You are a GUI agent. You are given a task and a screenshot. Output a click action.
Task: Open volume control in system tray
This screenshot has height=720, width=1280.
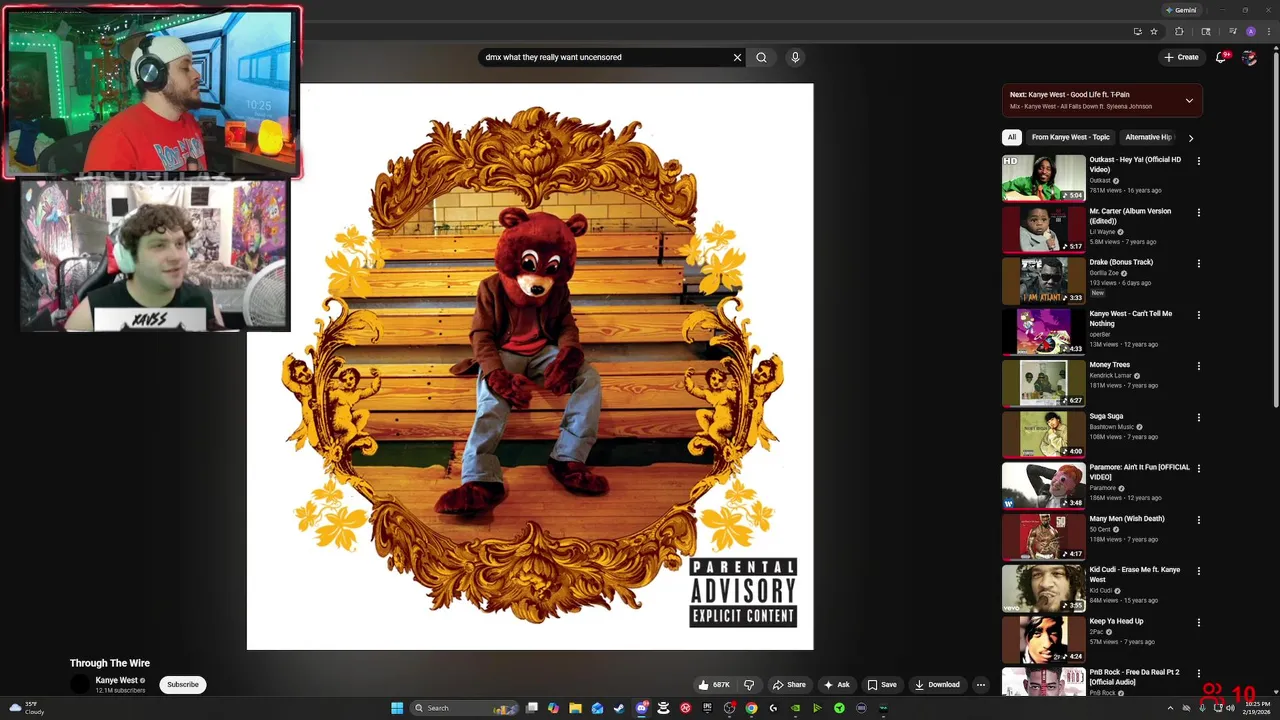click(1230, 708)
